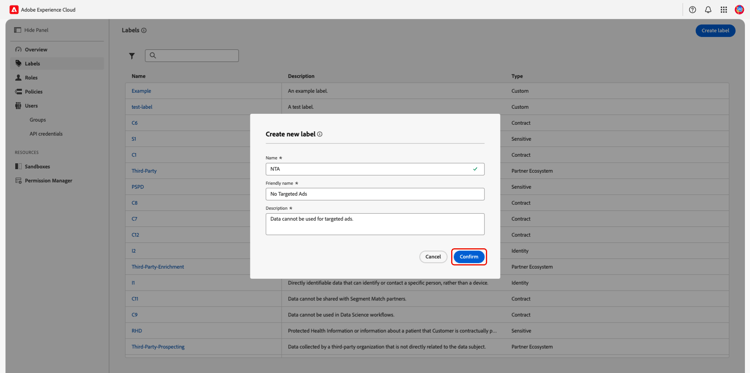
Task: Click the Adobe Experience Cloud logo
Action: click(14, 10)
